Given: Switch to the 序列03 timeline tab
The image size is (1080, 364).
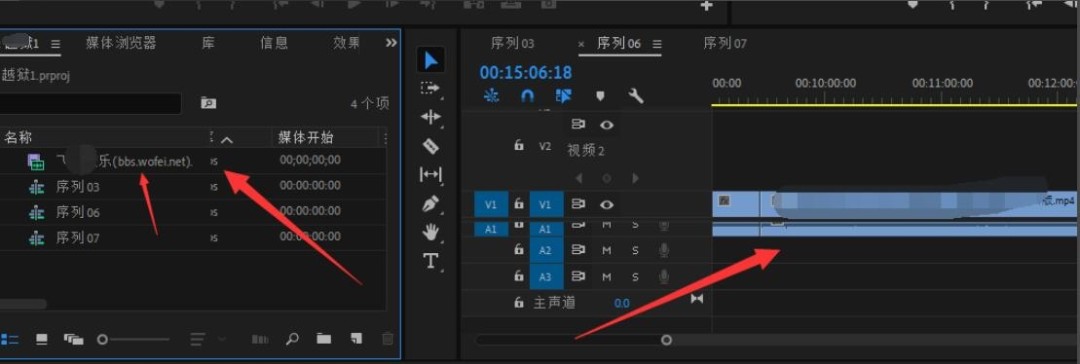Looking at the screenshot, I should click(512, 43).
